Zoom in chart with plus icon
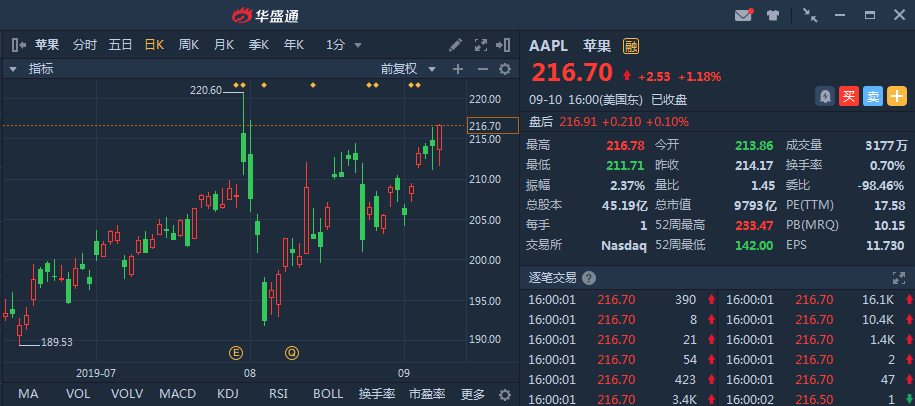This screenshot has width=915, height=406. tap(458, 69)
